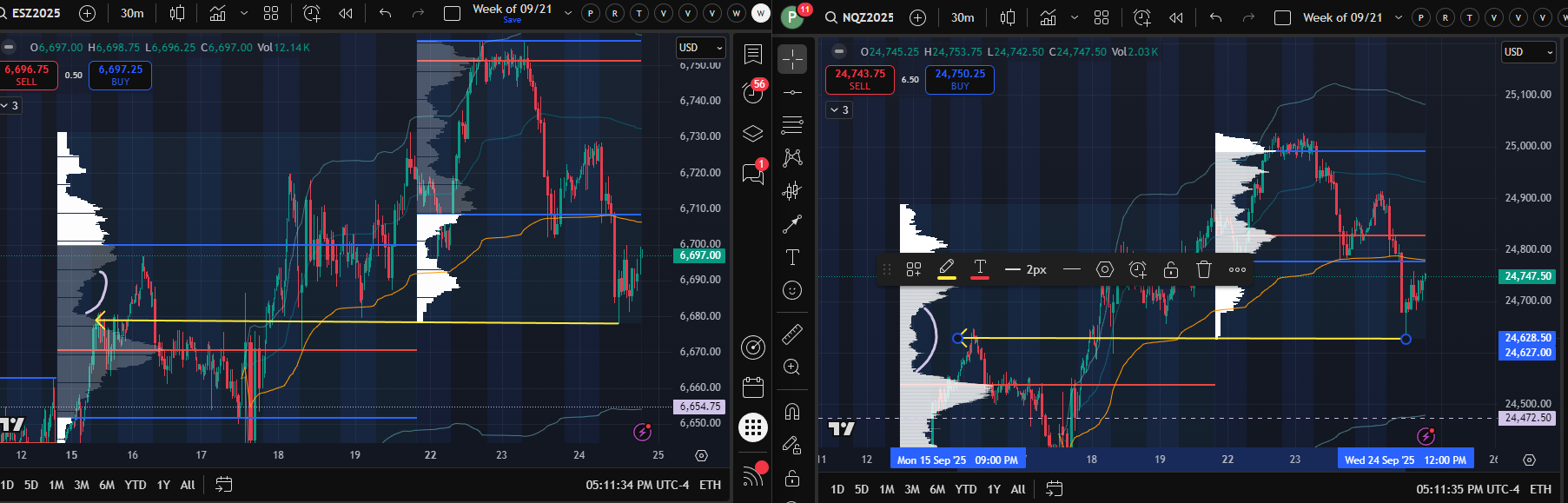Open the economic calendar icon
This screenshot has height=503, width=1568.
(753, 387)
